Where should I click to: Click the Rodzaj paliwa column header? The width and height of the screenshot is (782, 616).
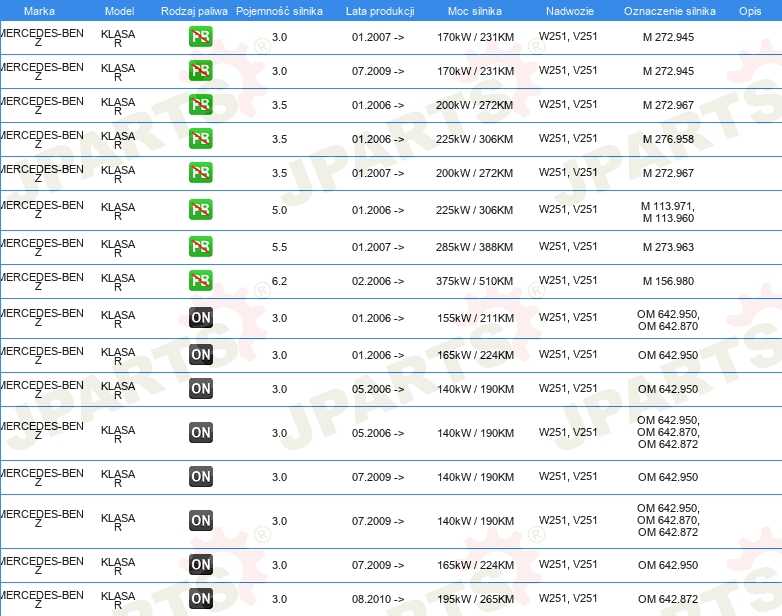[x=194, y=11]
